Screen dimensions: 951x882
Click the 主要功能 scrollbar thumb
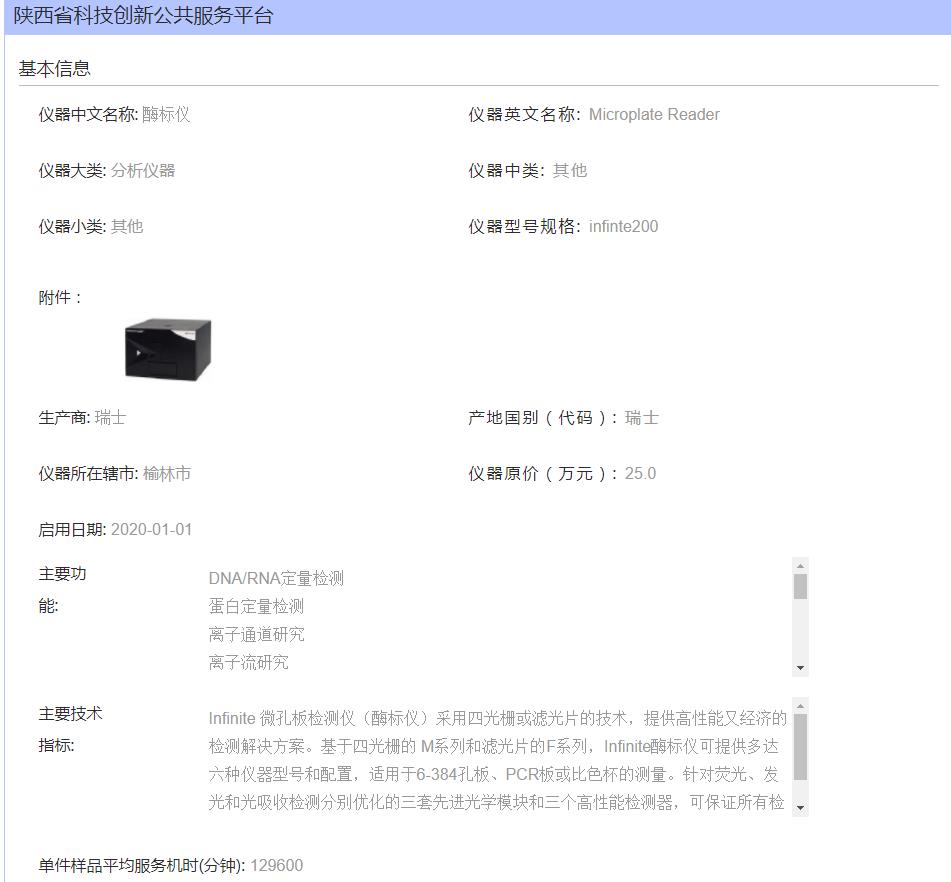pyautogui.click(x=800, y=586)
